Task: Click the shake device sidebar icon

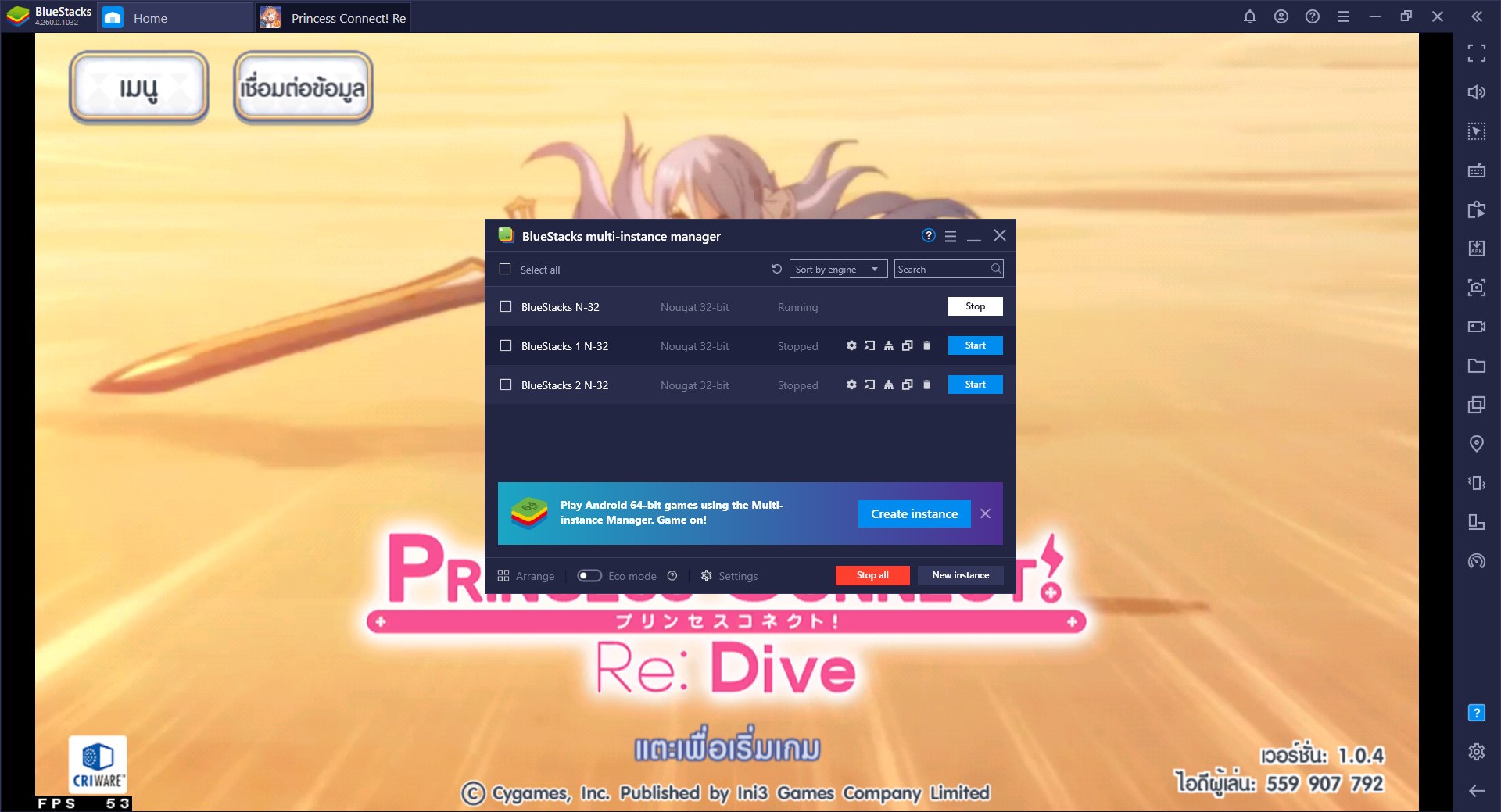Action: (1477, 483)
